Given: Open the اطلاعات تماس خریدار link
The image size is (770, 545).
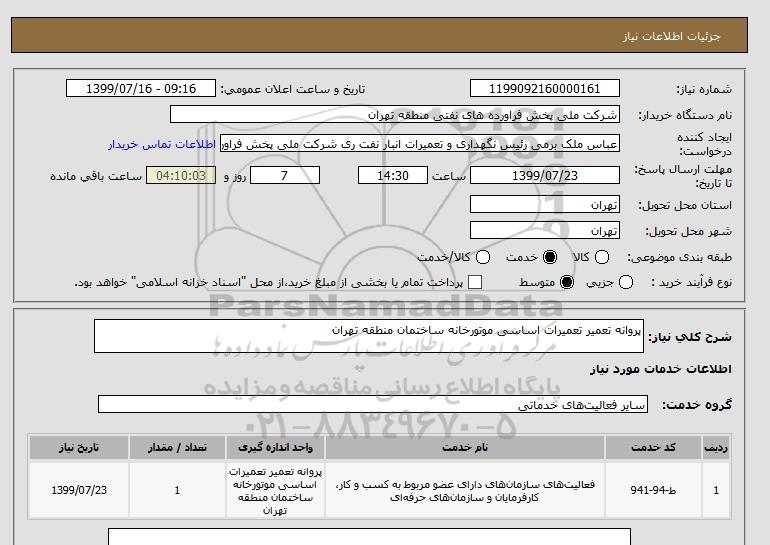Looking at the screenshot, I should coord(162,145).
